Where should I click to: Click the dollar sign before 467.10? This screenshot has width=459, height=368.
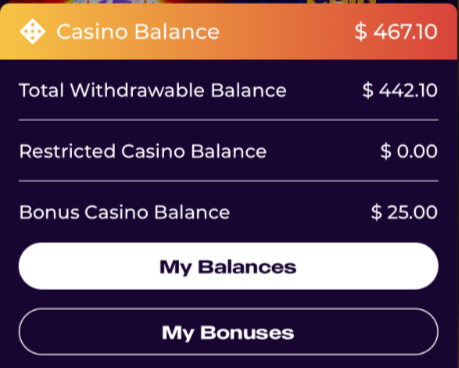[361, 32]
